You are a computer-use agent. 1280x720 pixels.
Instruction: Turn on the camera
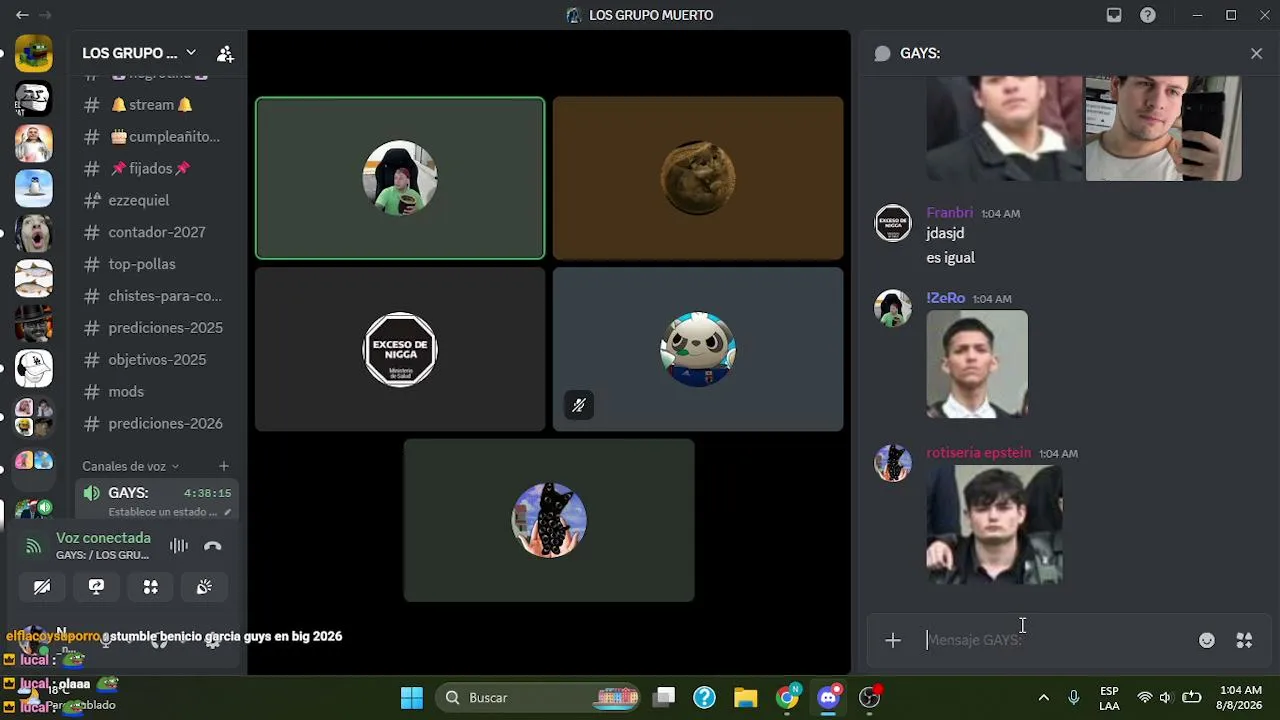(x=42, y=587)
